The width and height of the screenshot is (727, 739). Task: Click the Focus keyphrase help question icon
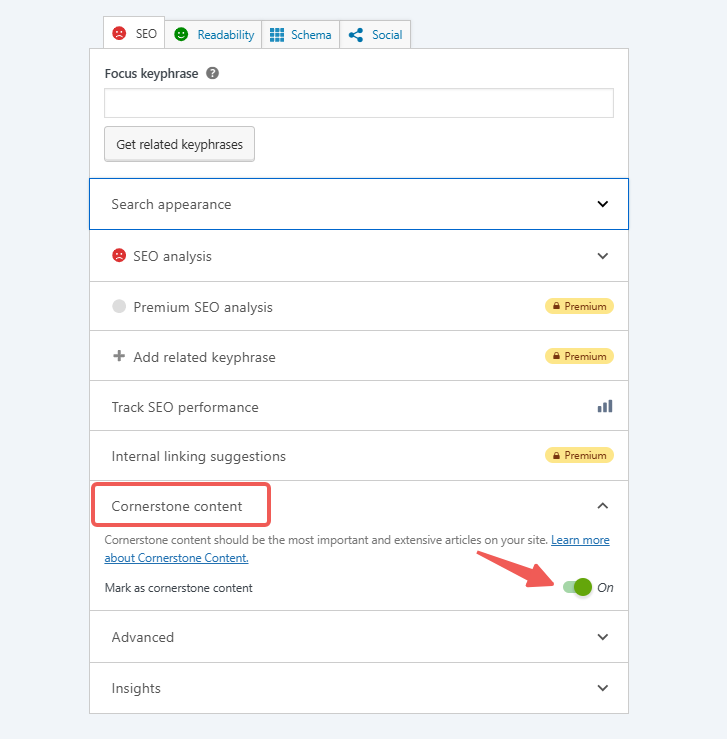pyautogui.click(x=213, y=73)
